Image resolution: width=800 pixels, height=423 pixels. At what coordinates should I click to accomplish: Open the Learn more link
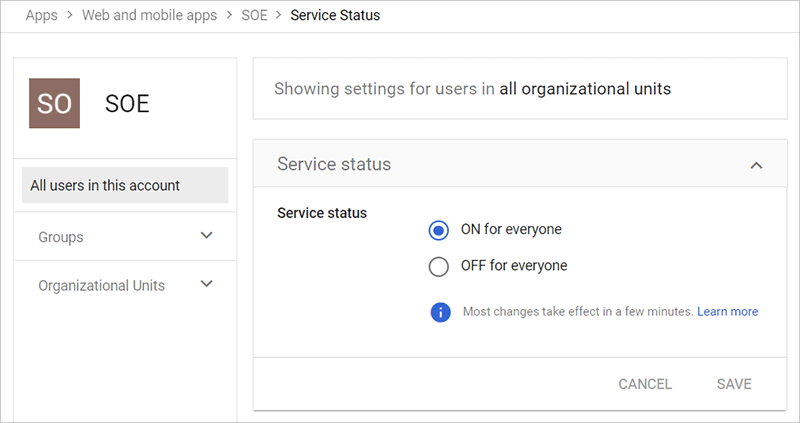tap(727, 312)
